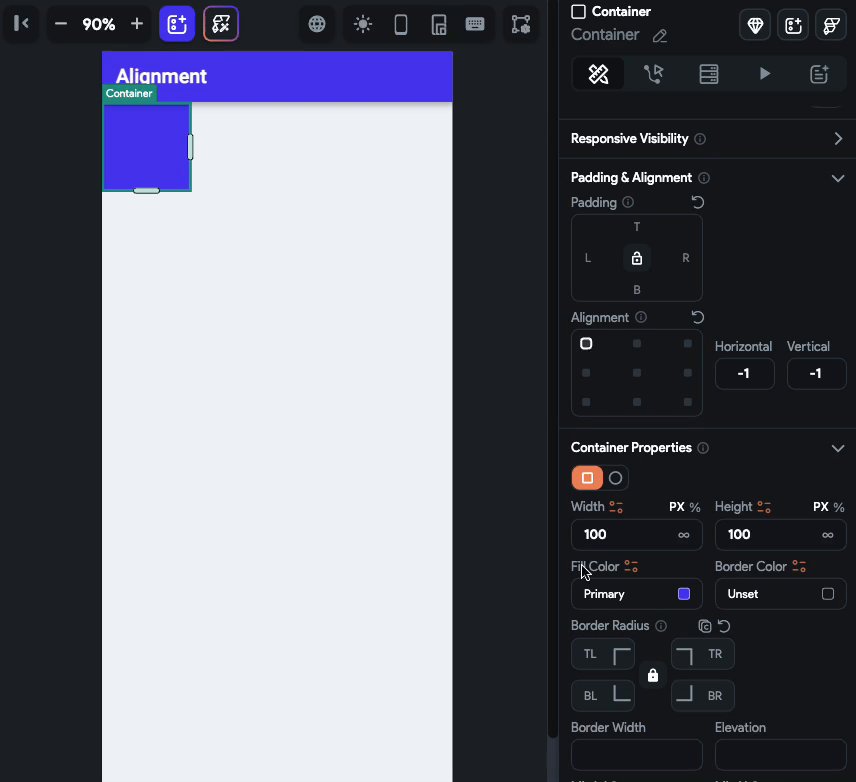
Task: Show info next to Alignment label
Action: pos(641,317)
